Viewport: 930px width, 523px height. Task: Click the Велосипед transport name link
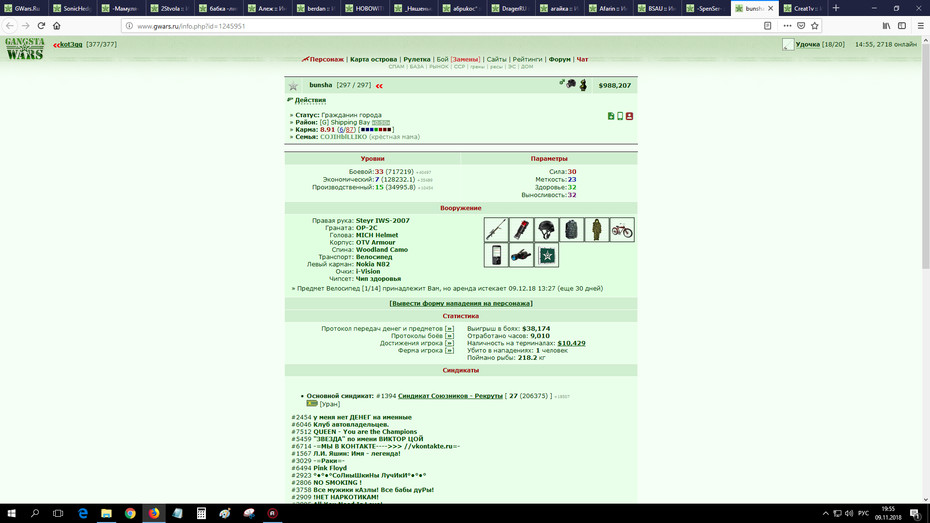(374, 257)
